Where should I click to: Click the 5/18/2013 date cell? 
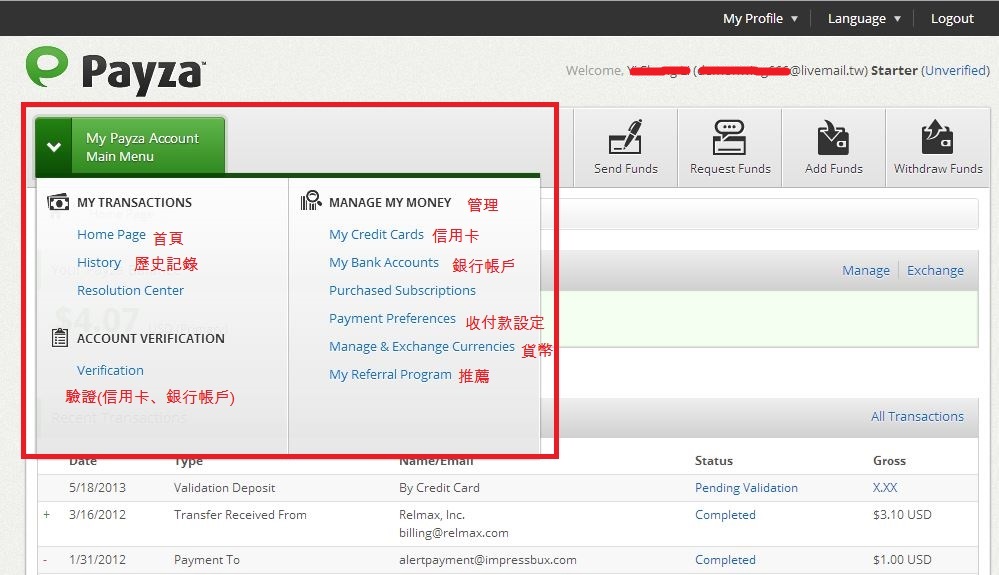97,488
